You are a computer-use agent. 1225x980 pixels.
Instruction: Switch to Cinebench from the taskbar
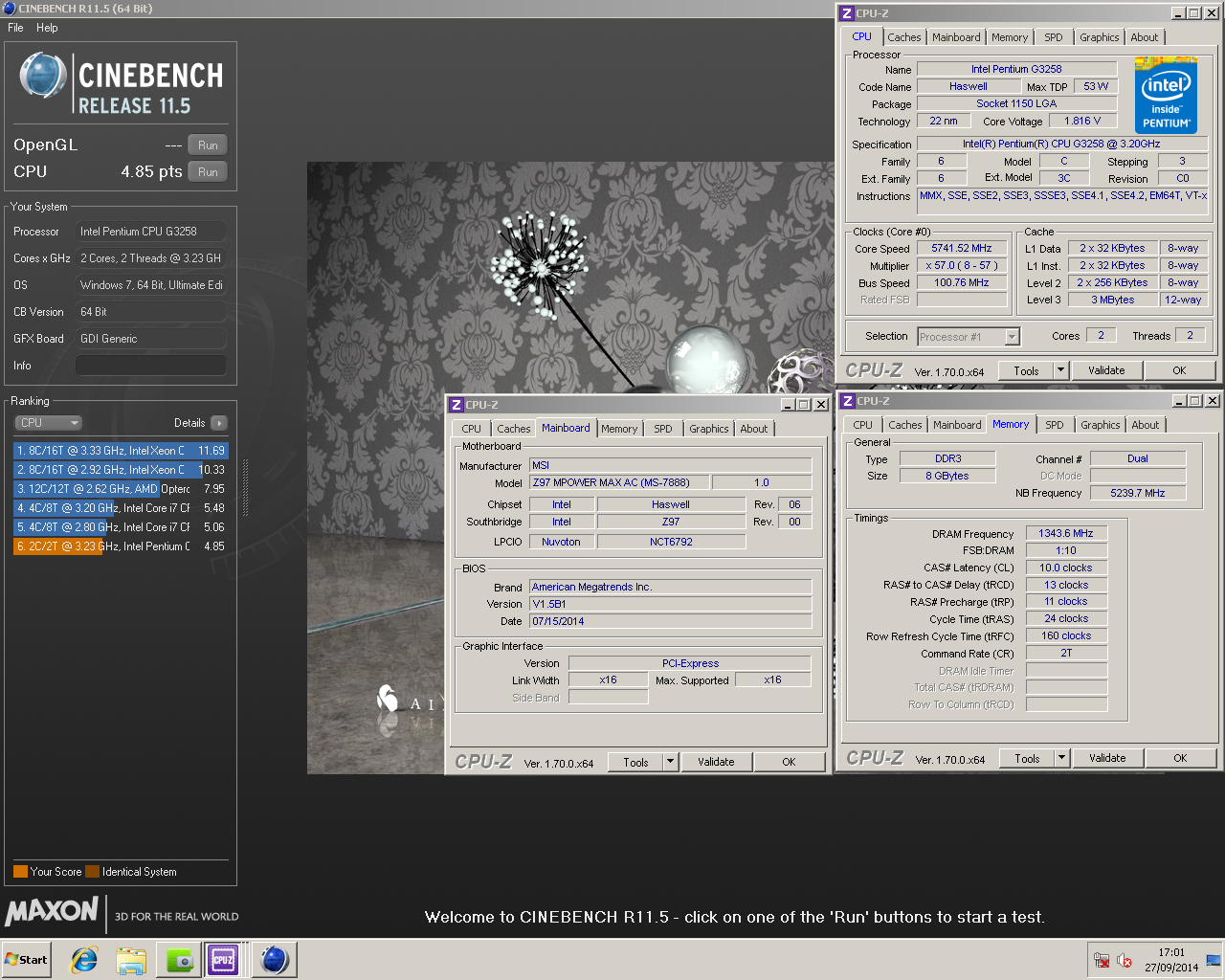(x=274, y=960)
